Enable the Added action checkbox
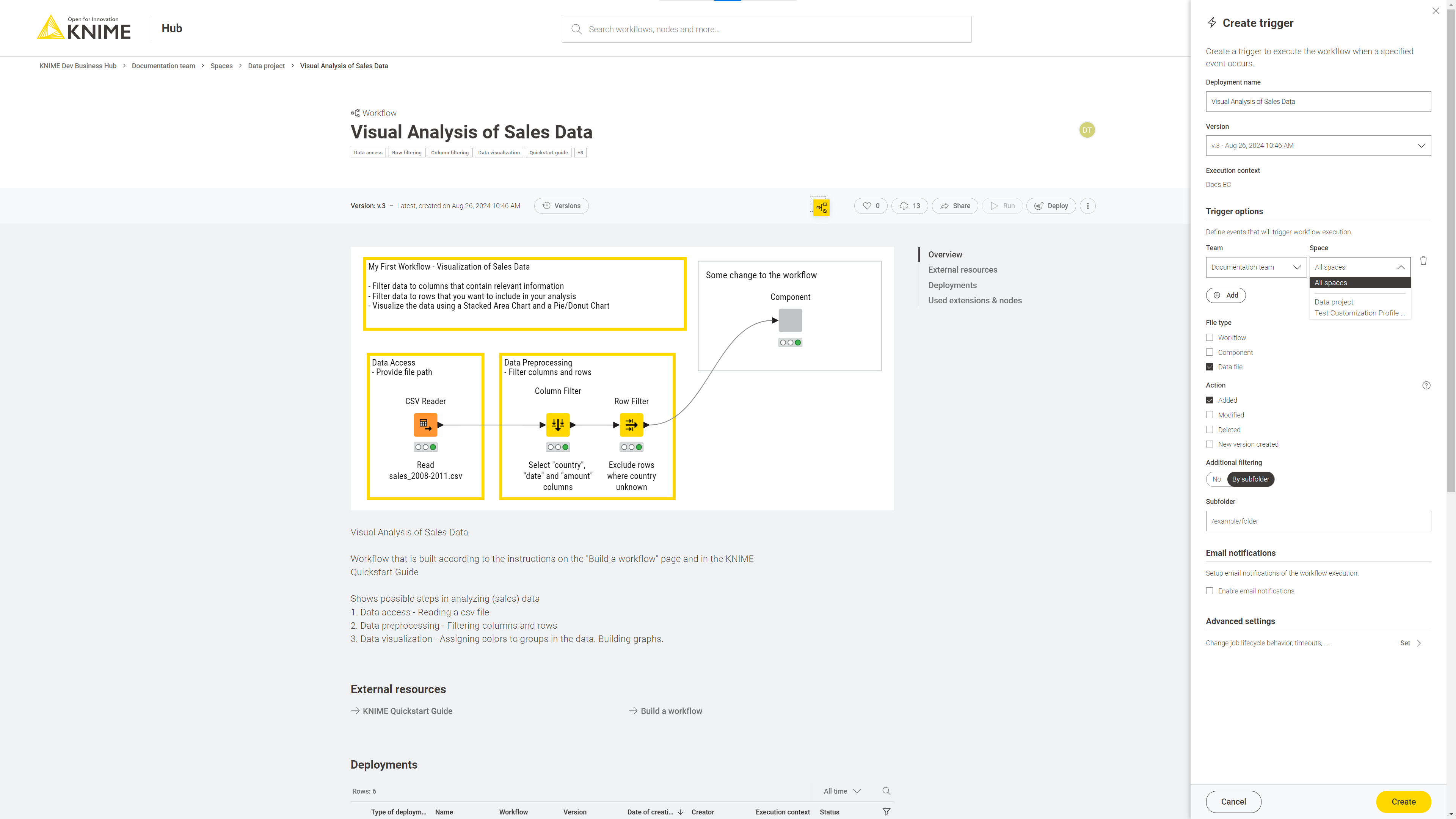The height and width of the screenshot is (819, 1456). pos(1210,400)
